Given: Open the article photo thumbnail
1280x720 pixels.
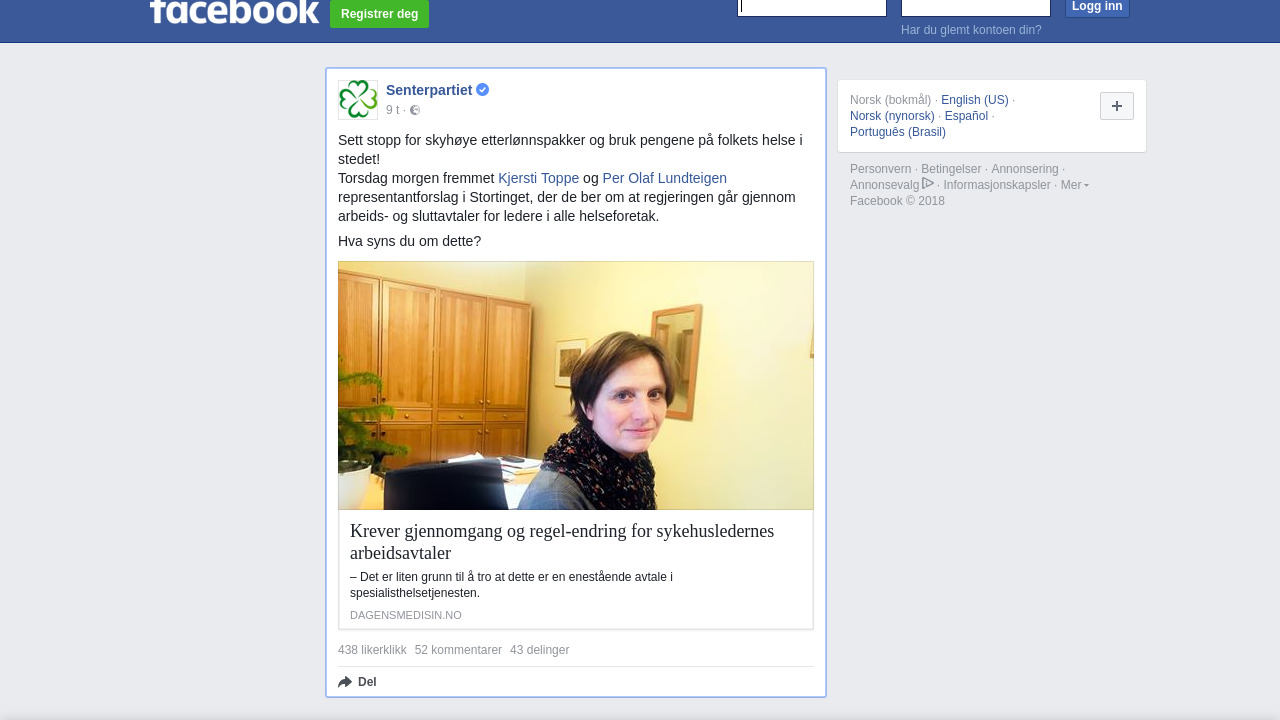Looking at the screenshot, I should click(x=576, y=386).
